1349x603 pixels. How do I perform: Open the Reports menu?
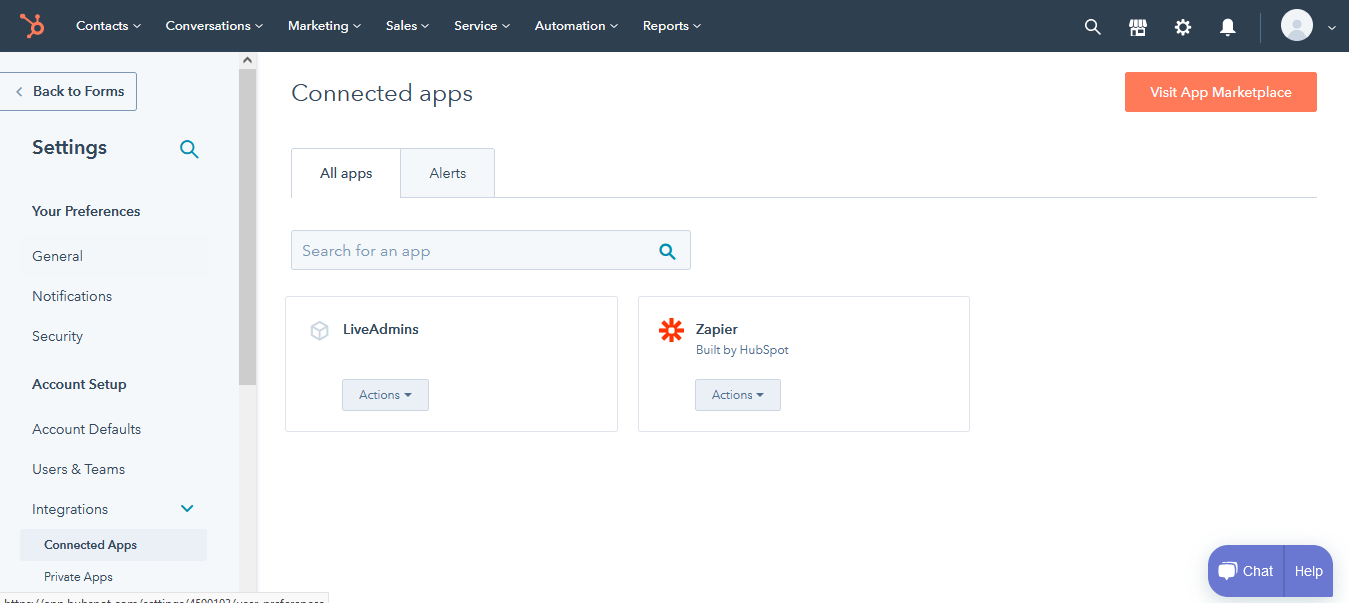[x=671, y=26]
